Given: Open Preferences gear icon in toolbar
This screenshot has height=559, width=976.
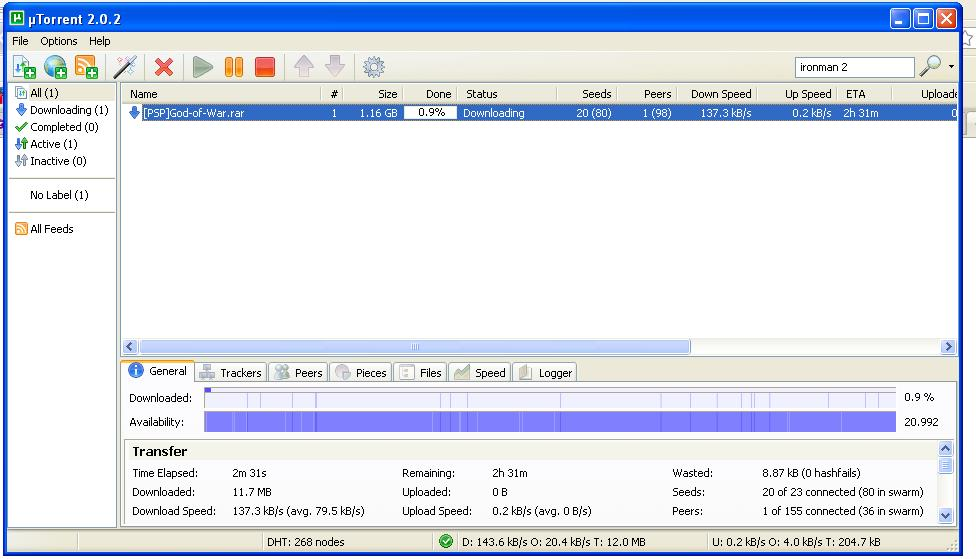Looking at the screenshot, I should point(373,67).
